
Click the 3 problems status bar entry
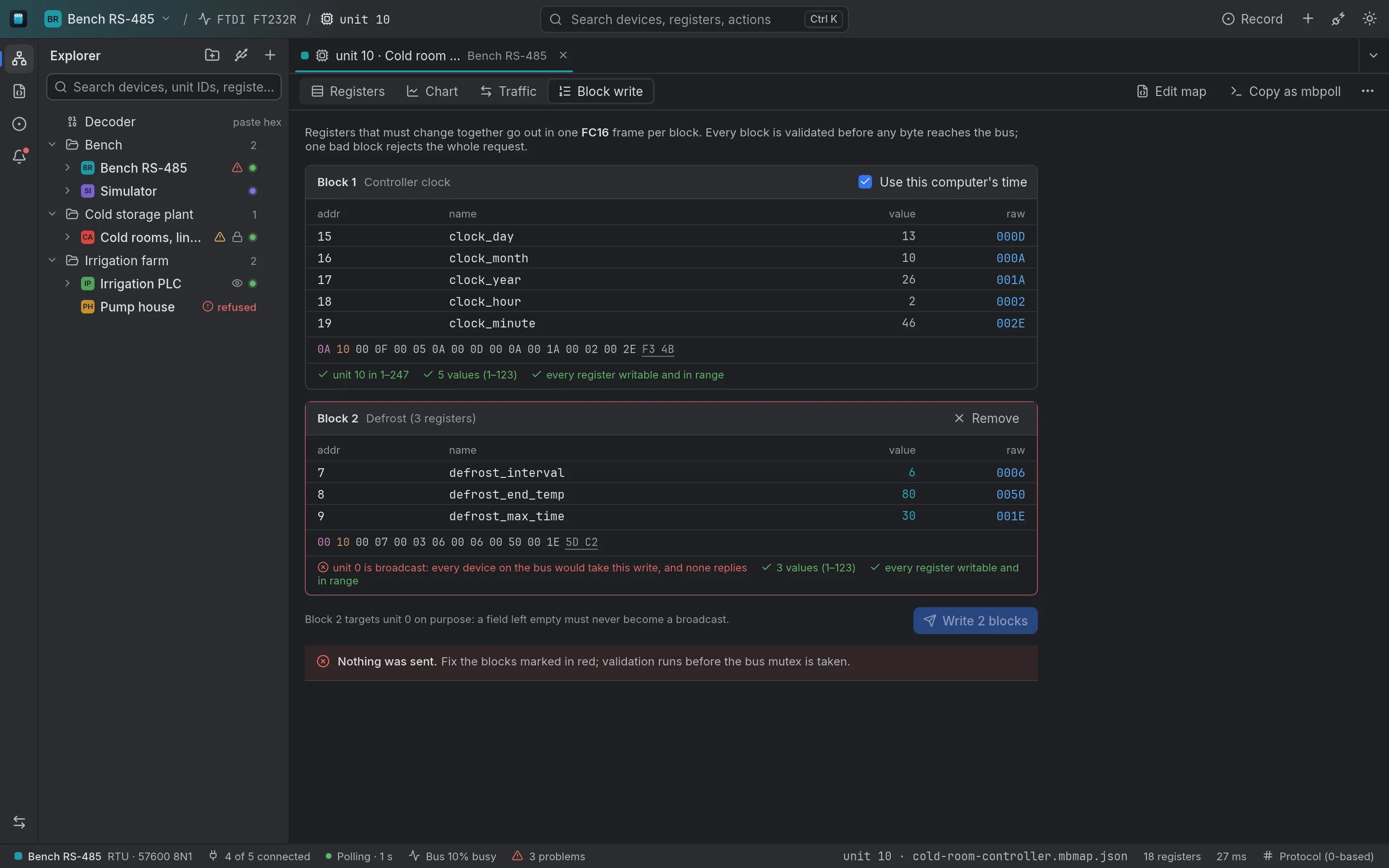[x=549, y=856]
